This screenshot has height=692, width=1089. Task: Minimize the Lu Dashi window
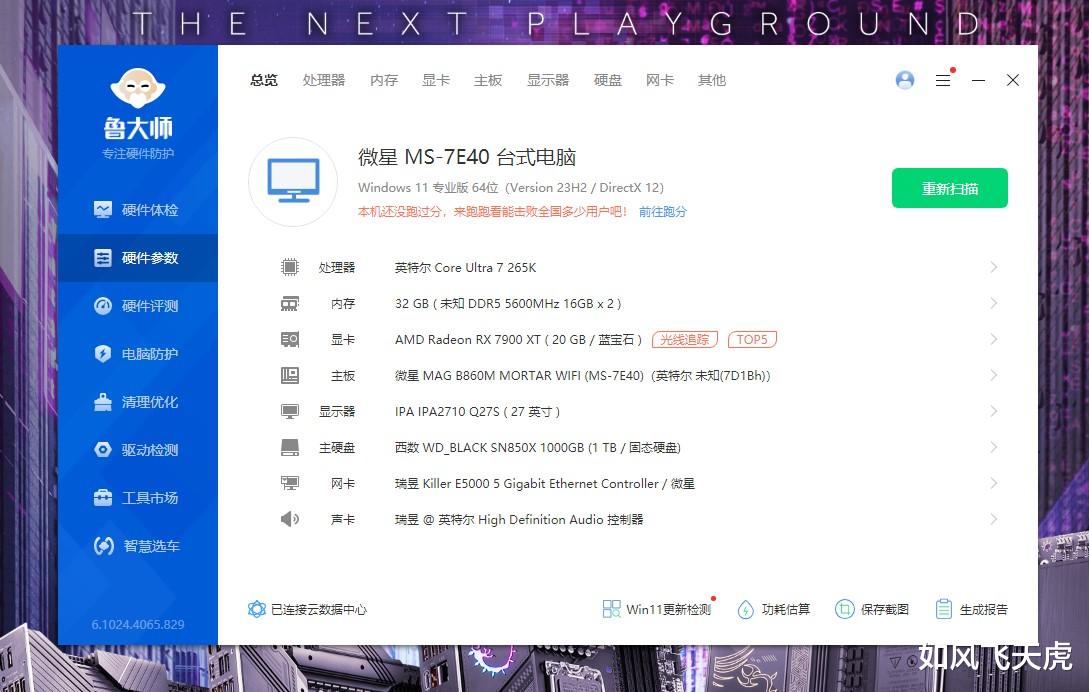pyautogui.click(x=978, y=81)
